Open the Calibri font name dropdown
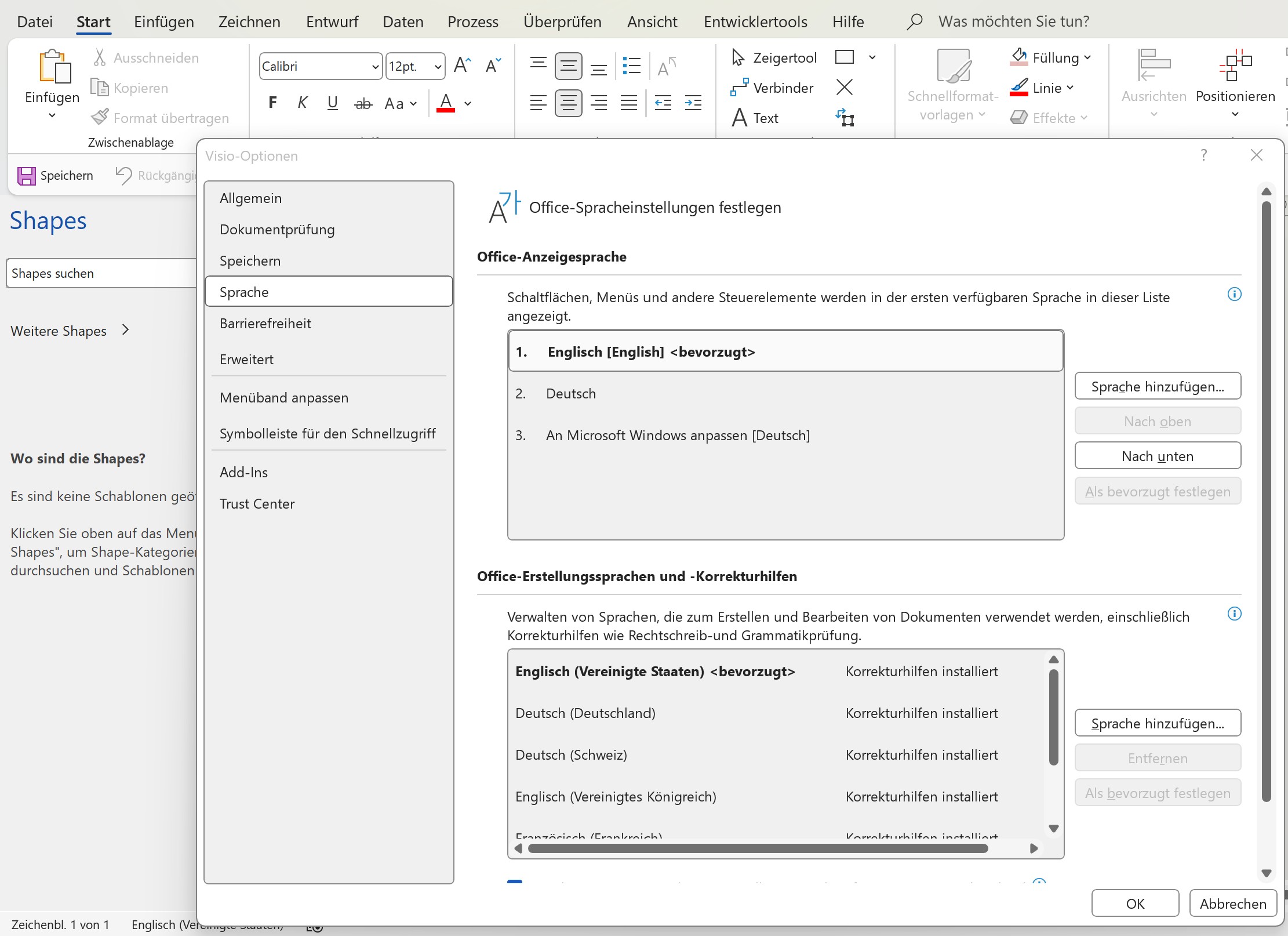 tap(375, 67)
